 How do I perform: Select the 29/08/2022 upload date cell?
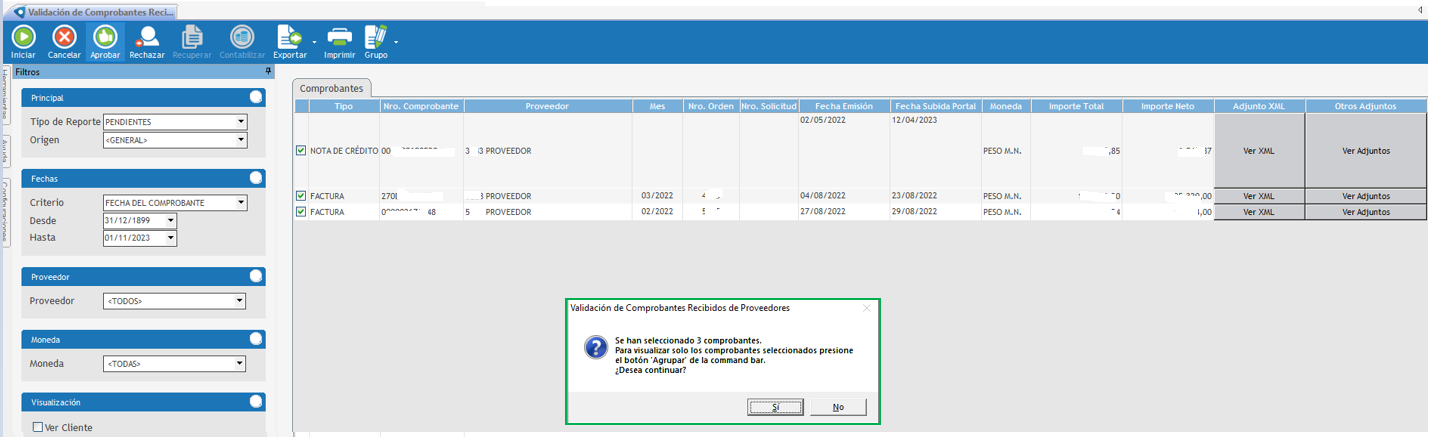pyautogui.click(x=935, y=212)
